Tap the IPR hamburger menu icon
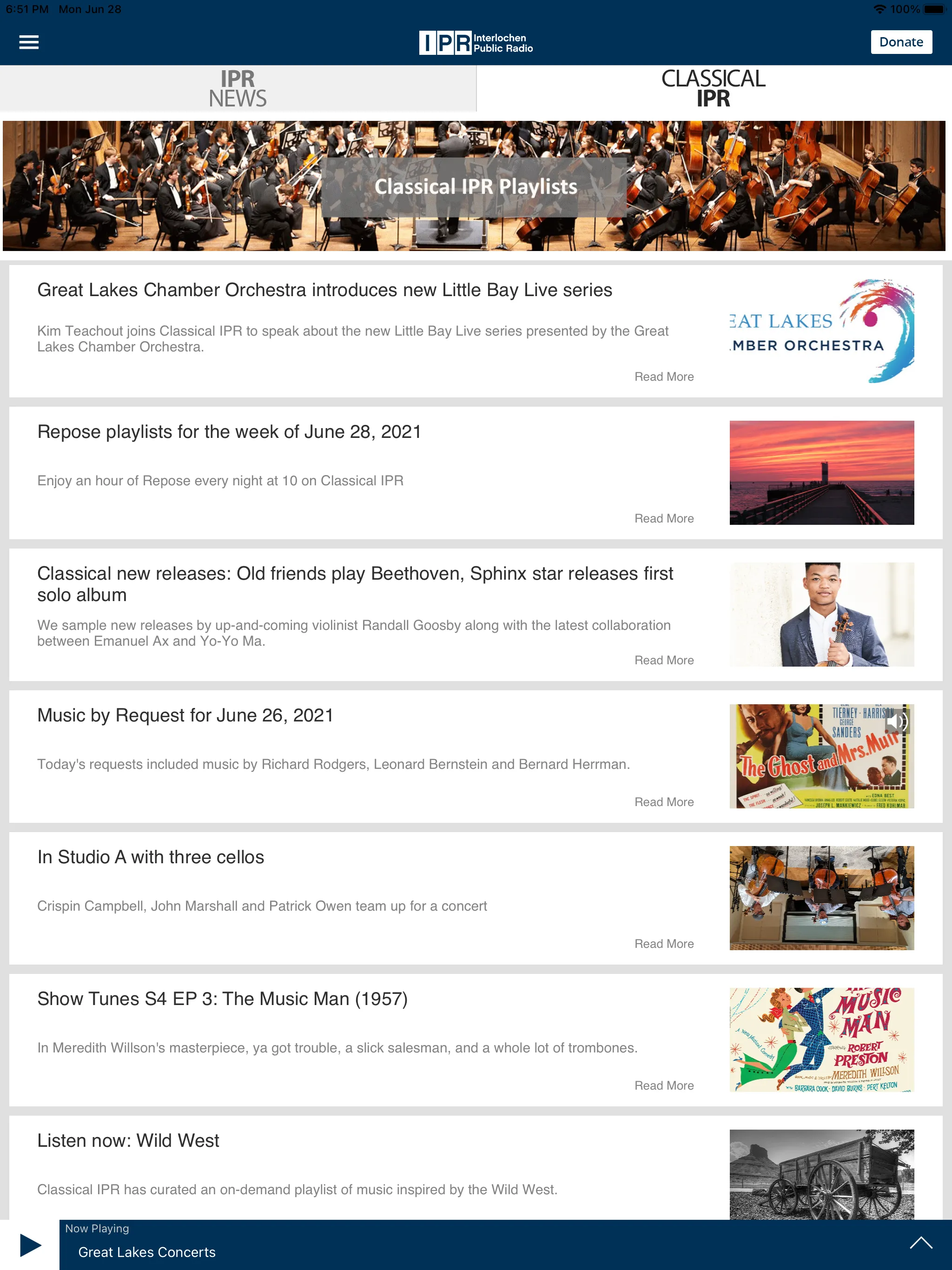This screenshot has width=952, height=1270. click(28, 41)
